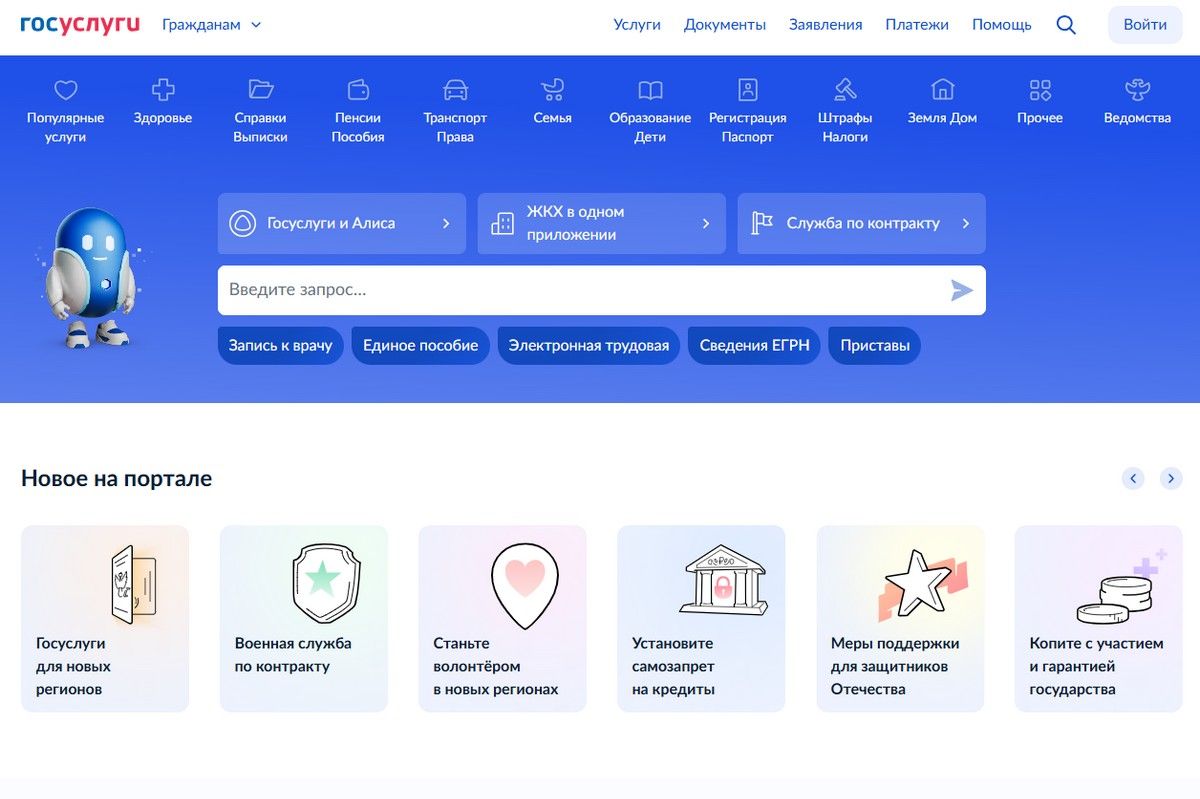The height and width of the screenshot is (799, 1200).
Task: Open Штрафы Налоги gavel icon
Action: pos(845,90)
